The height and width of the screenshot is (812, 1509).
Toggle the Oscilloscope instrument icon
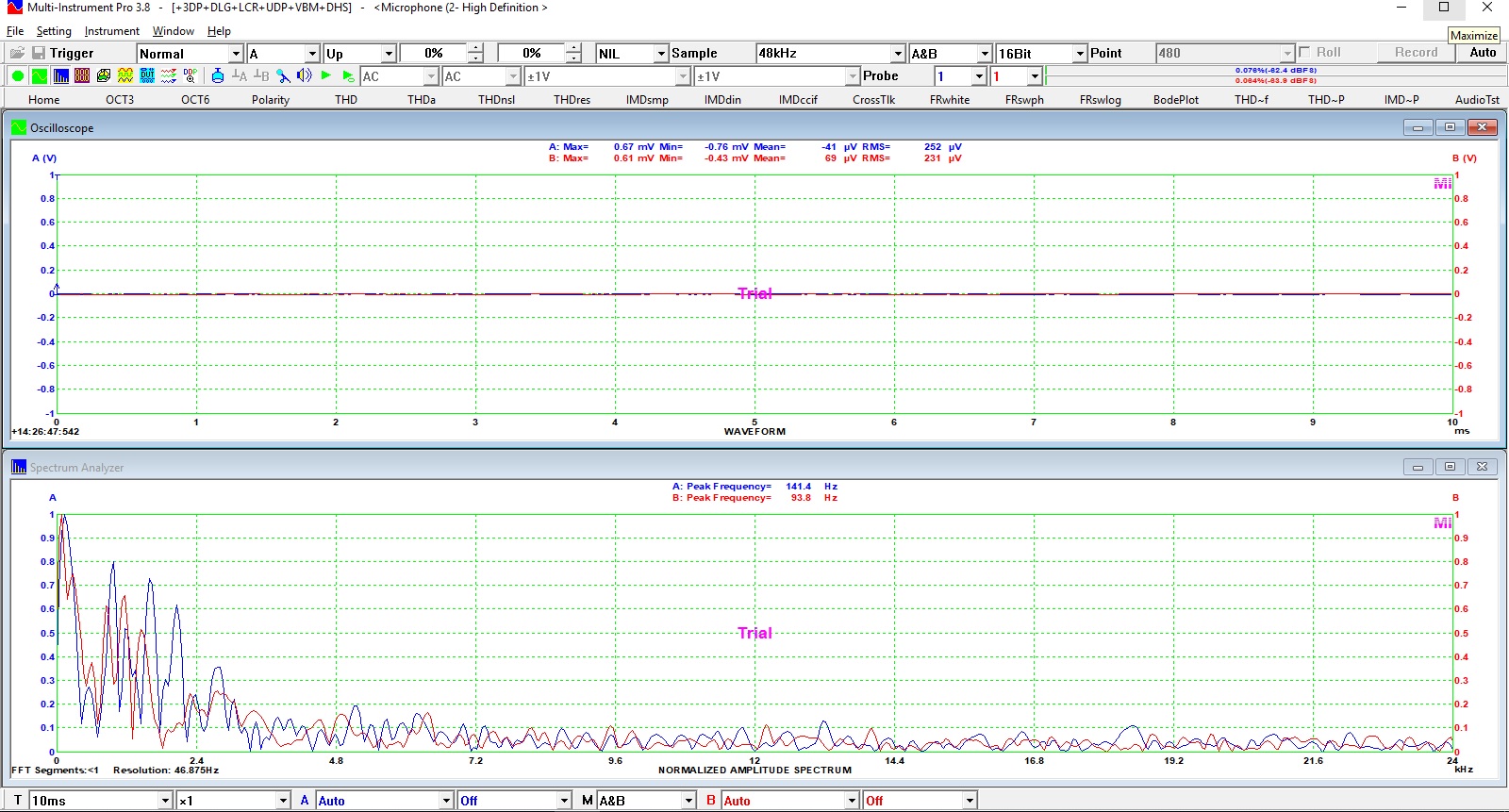(40, 76)
